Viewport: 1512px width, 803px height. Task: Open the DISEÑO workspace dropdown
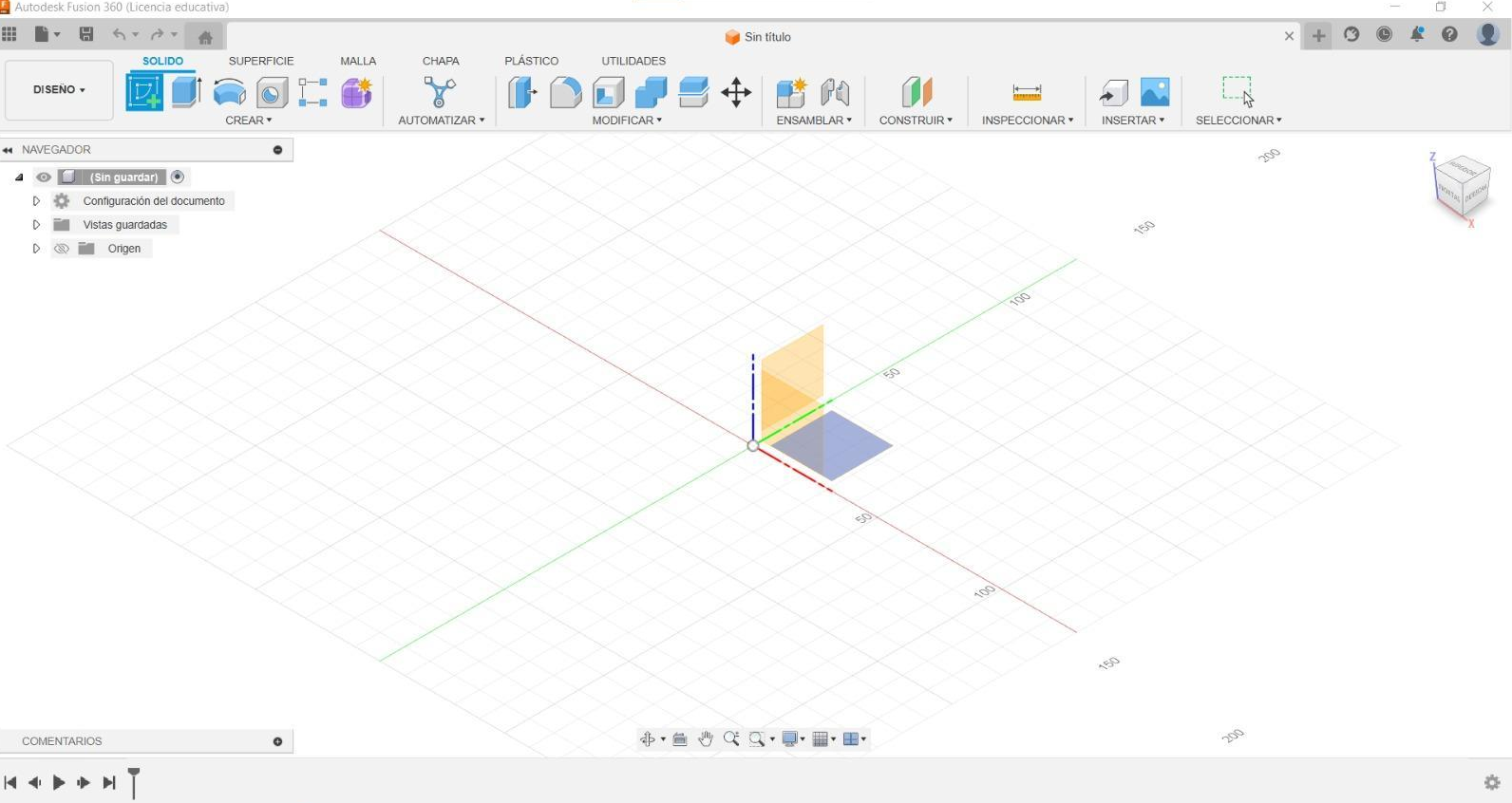tap(59, 90)
